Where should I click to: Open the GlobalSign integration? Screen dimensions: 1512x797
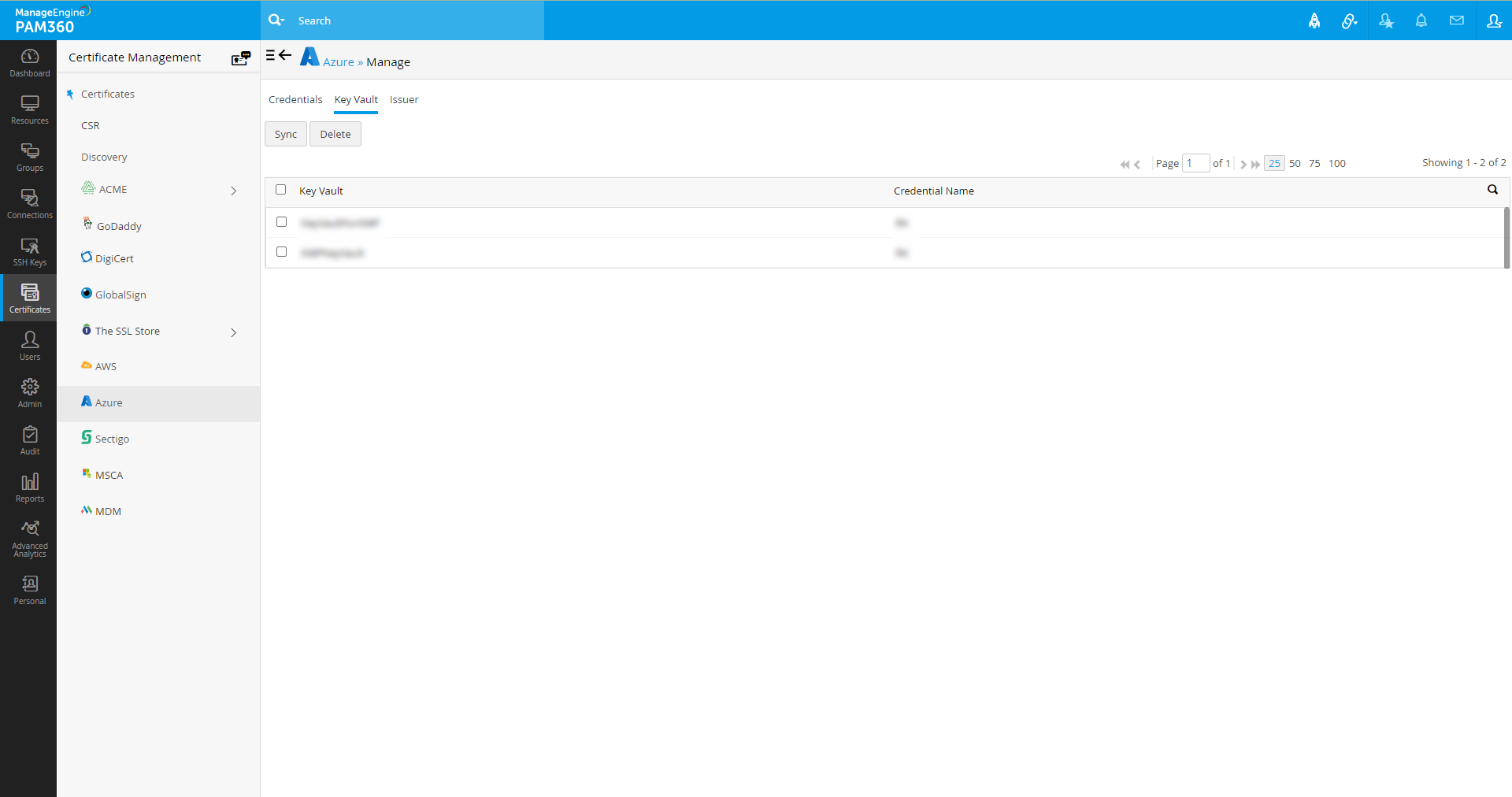(120, 294)
